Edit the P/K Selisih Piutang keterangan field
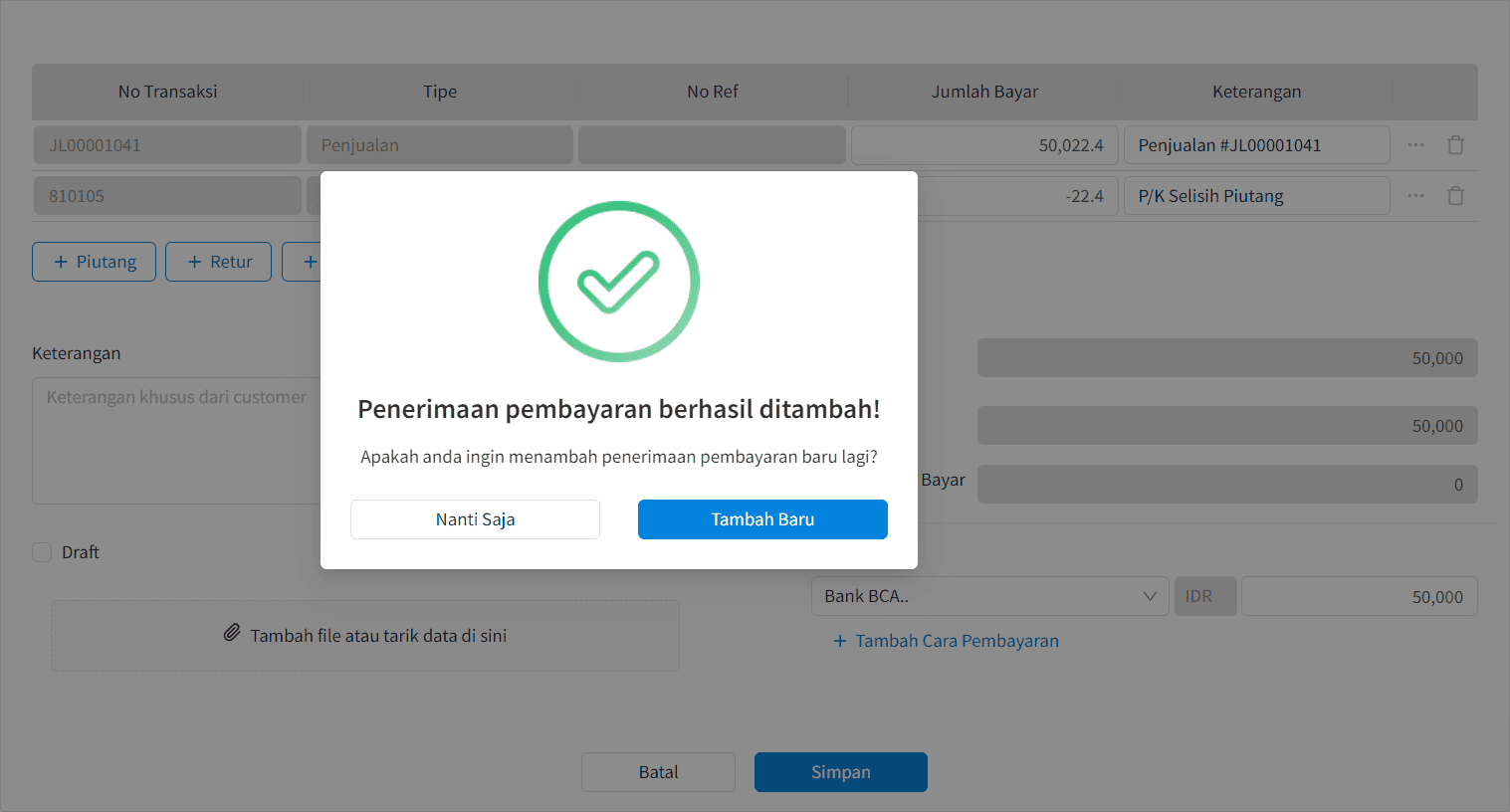This screenshot has width=1510, height=812. tap(1257, 196)
